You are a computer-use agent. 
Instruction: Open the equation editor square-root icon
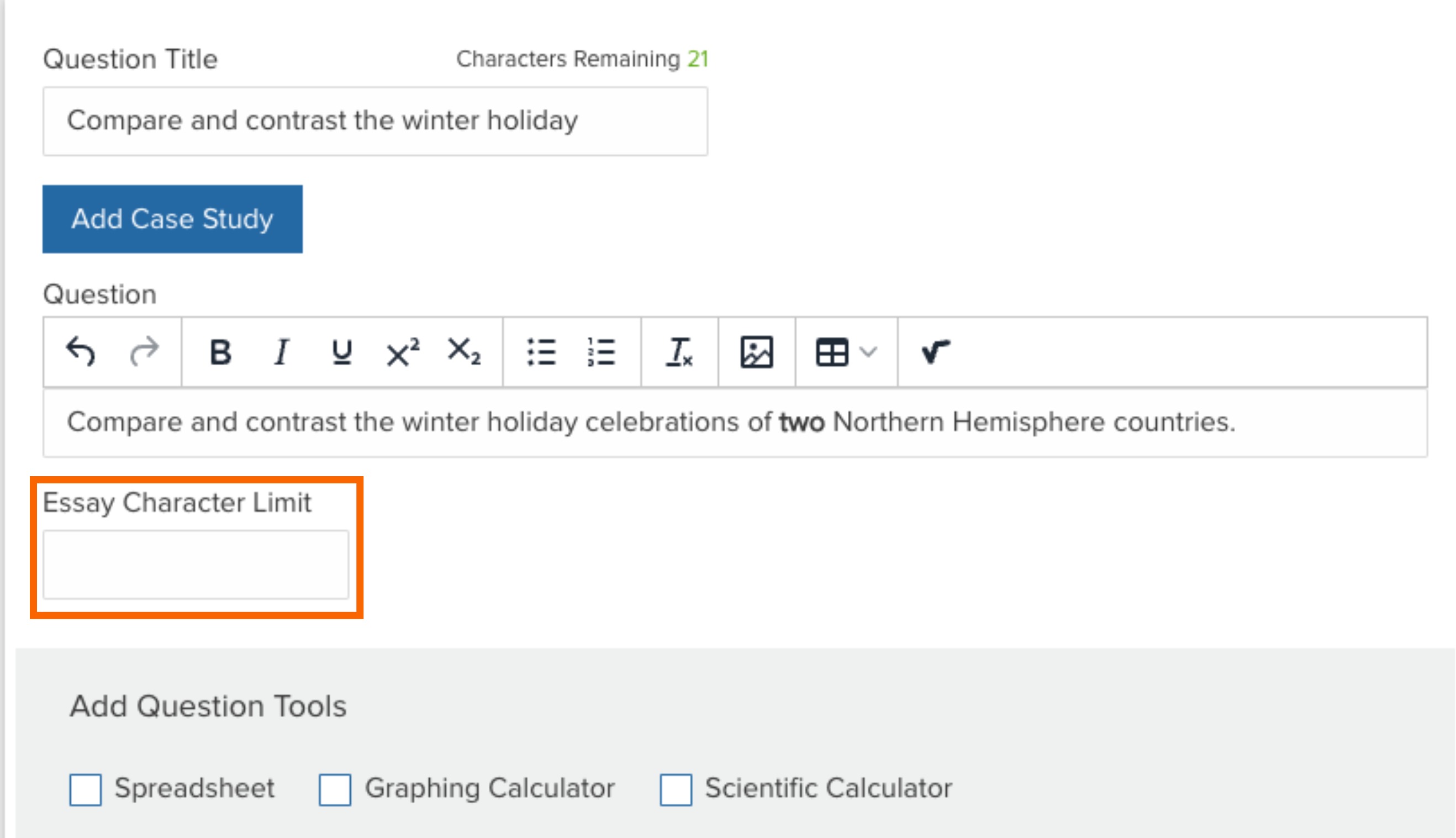coord(936,351)
